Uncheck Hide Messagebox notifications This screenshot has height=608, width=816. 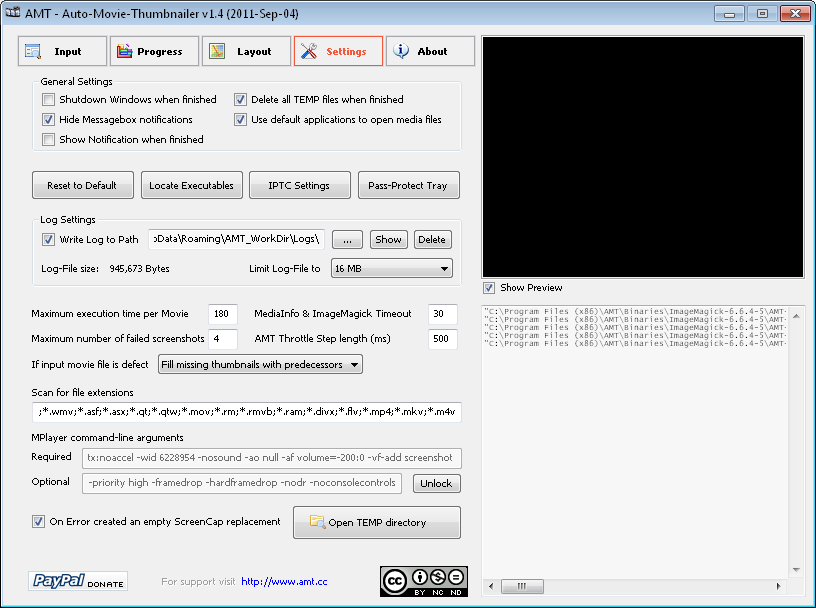coord(48,120)
